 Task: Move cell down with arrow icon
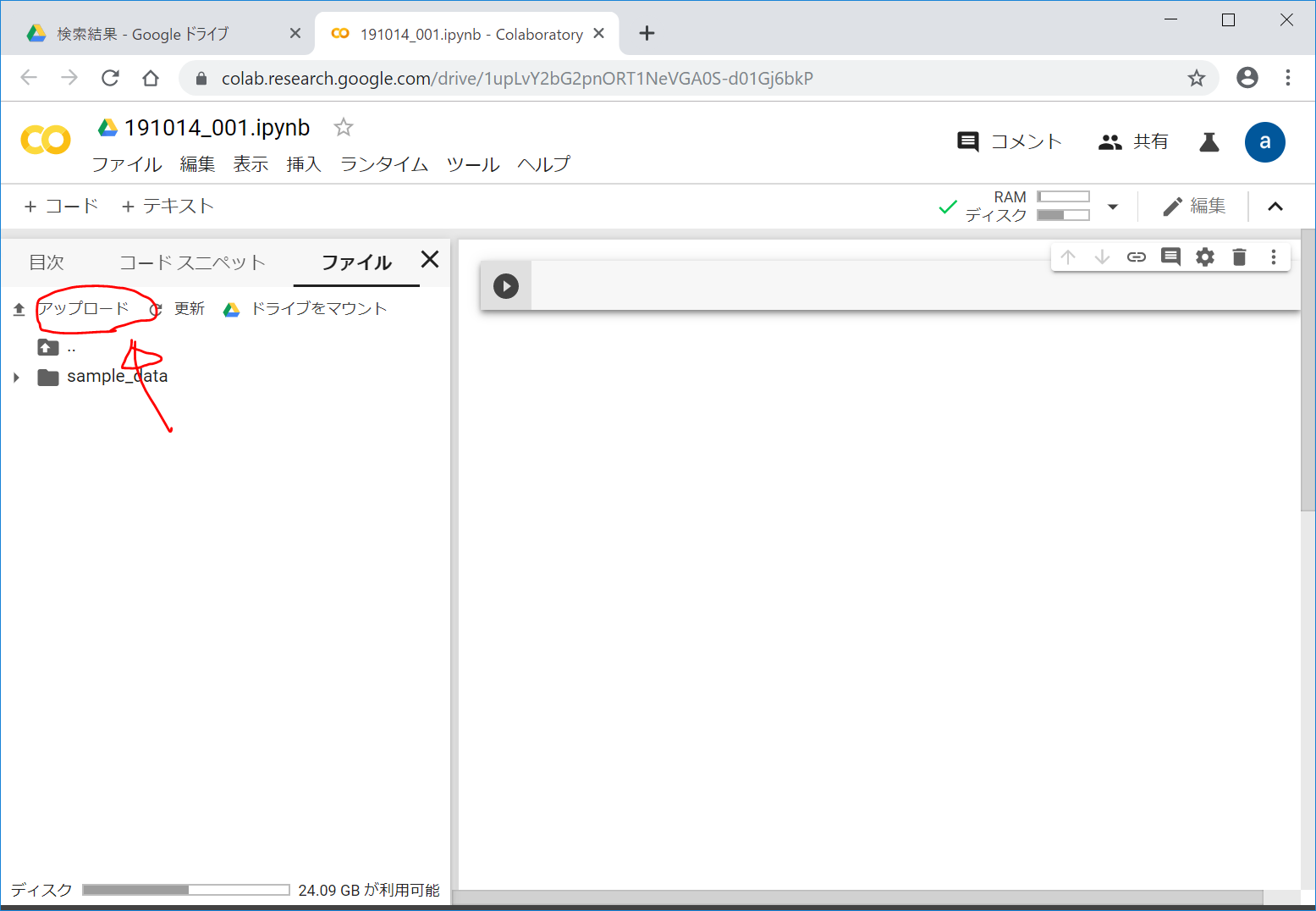1102,257
